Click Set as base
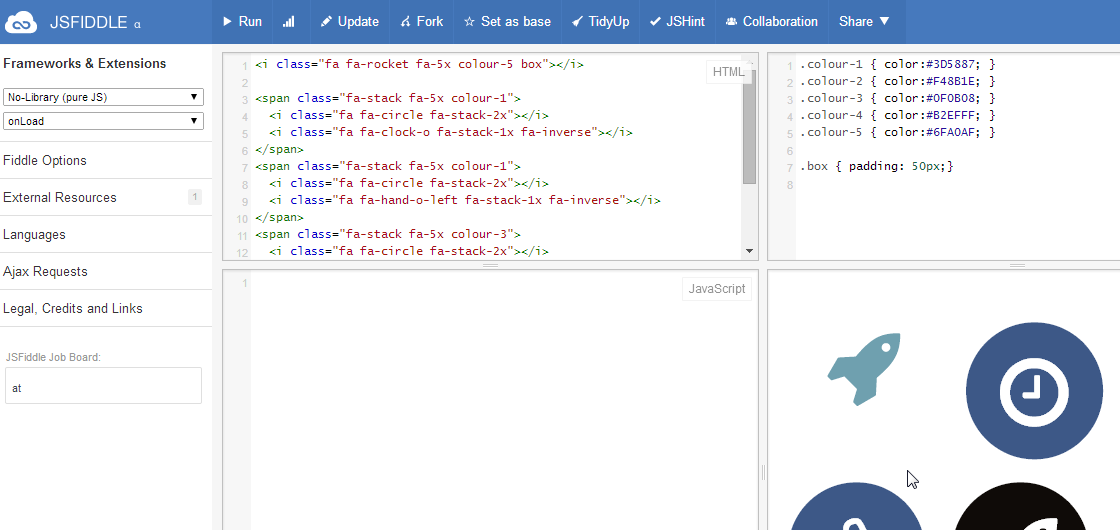 point(507,21)
